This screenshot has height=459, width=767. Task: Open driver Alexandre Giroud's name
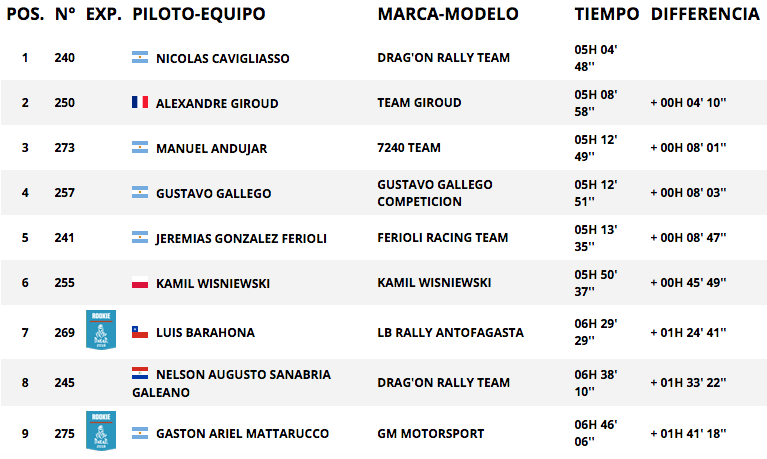pyautogui.click(x=217, y=103)
